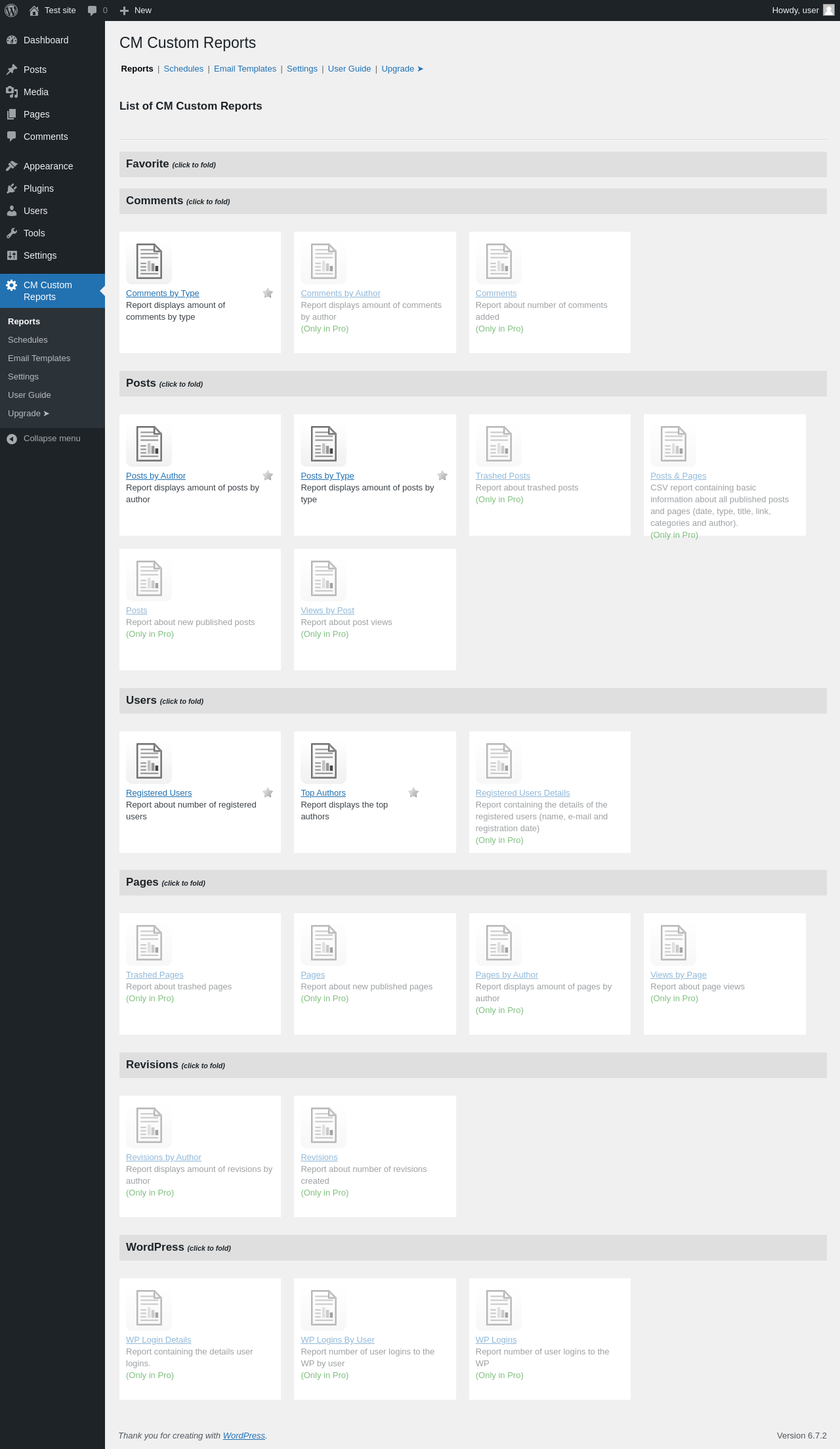The width and height of the screenshot is (840, 1449).
Task: Fold the Favorite section
Action: pos(473,164)
